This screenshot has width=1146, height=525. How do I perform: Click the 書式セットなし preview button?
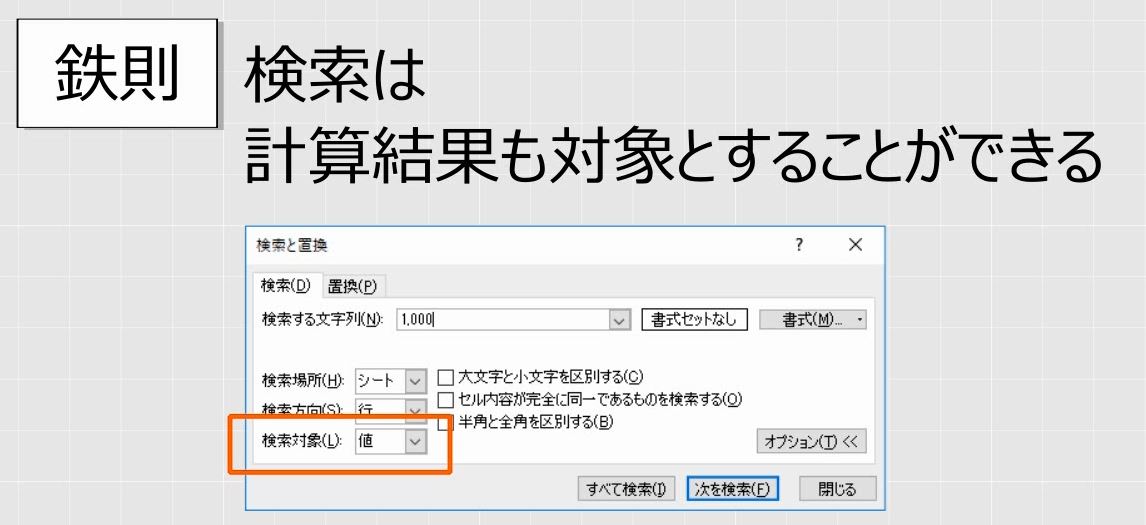694,320
